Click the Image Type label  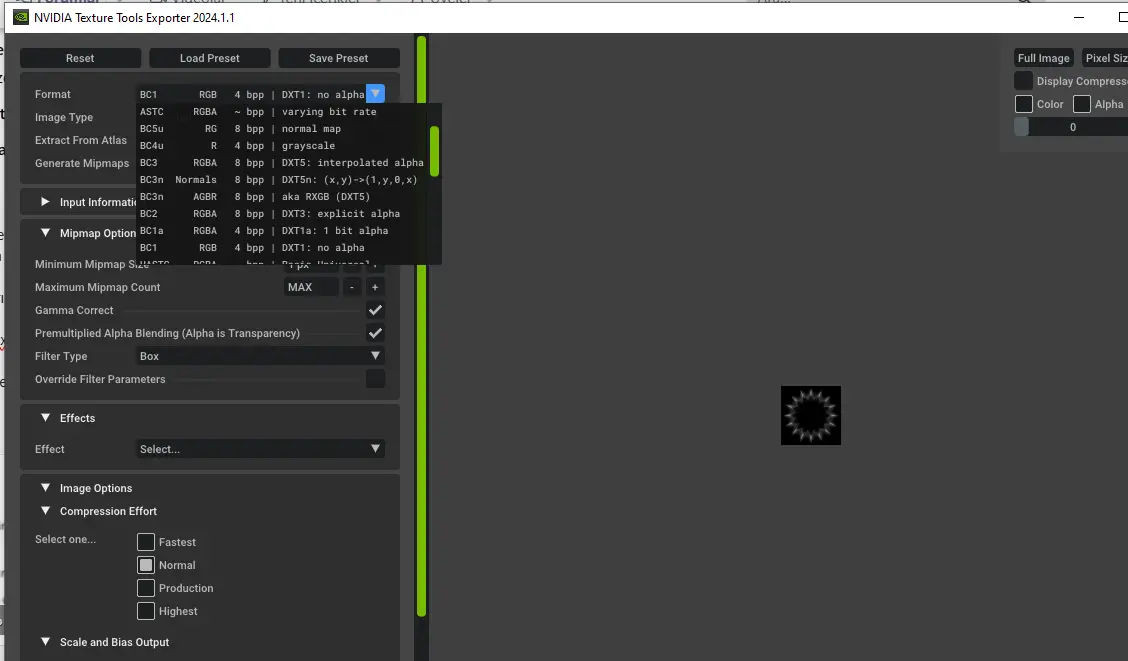[x=64, y=117]
